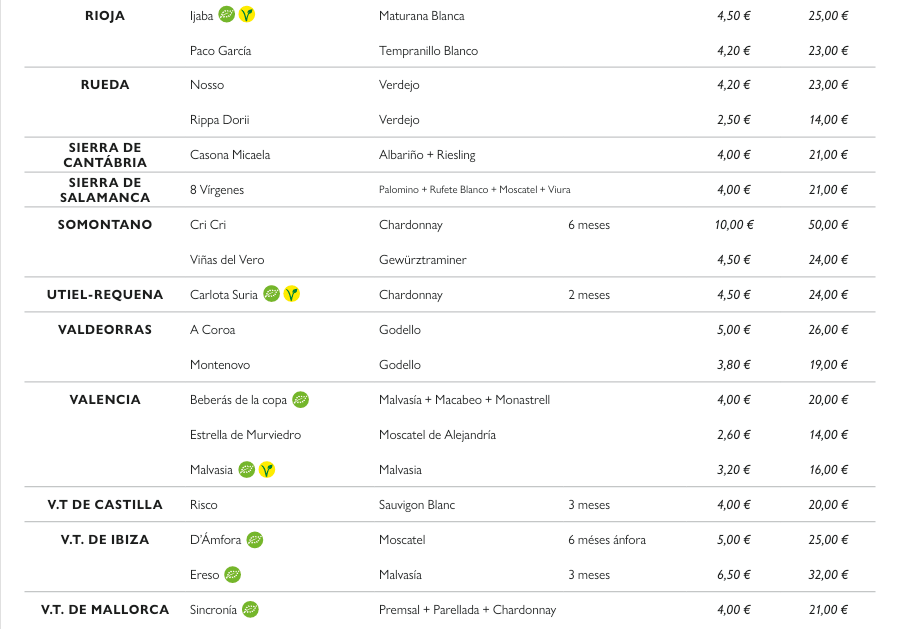
Task: Click the 2,50 € glass price for Rippa Dorii
Action: click(x=733, y=120)
